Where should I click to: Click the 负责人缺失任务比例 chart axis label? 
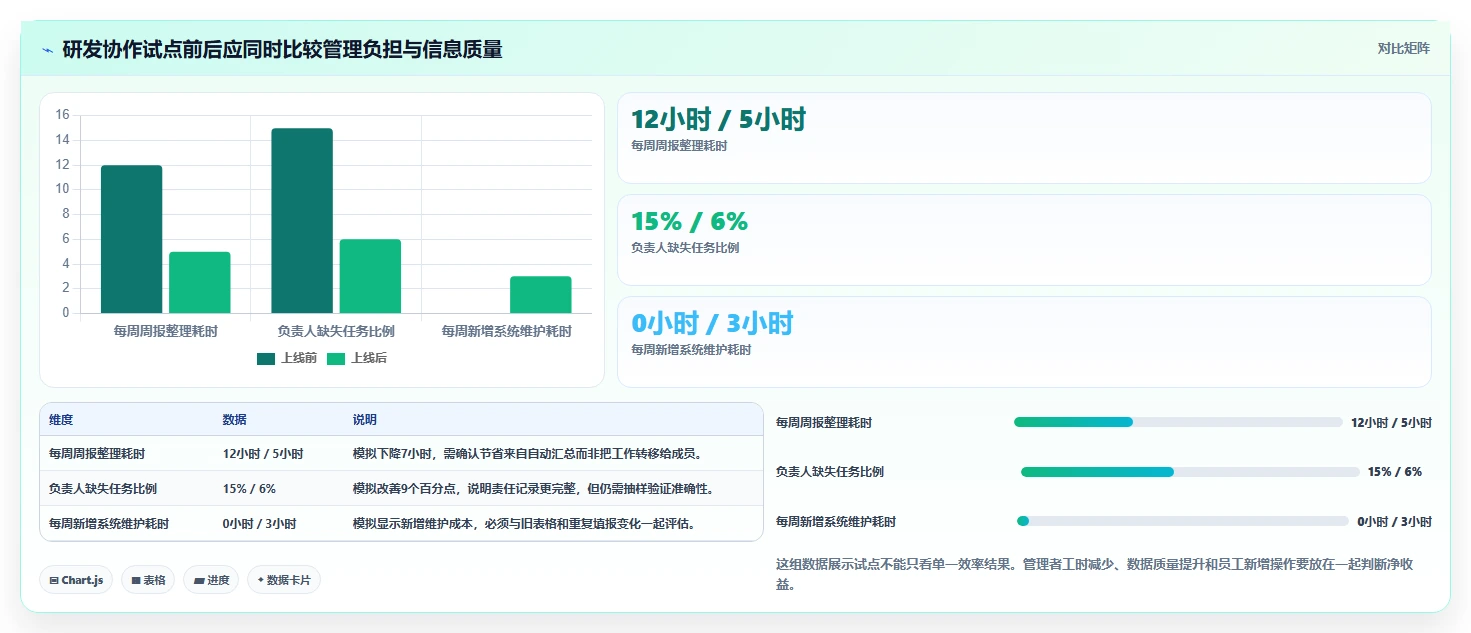pyautogui.click(x=336, y=331)
